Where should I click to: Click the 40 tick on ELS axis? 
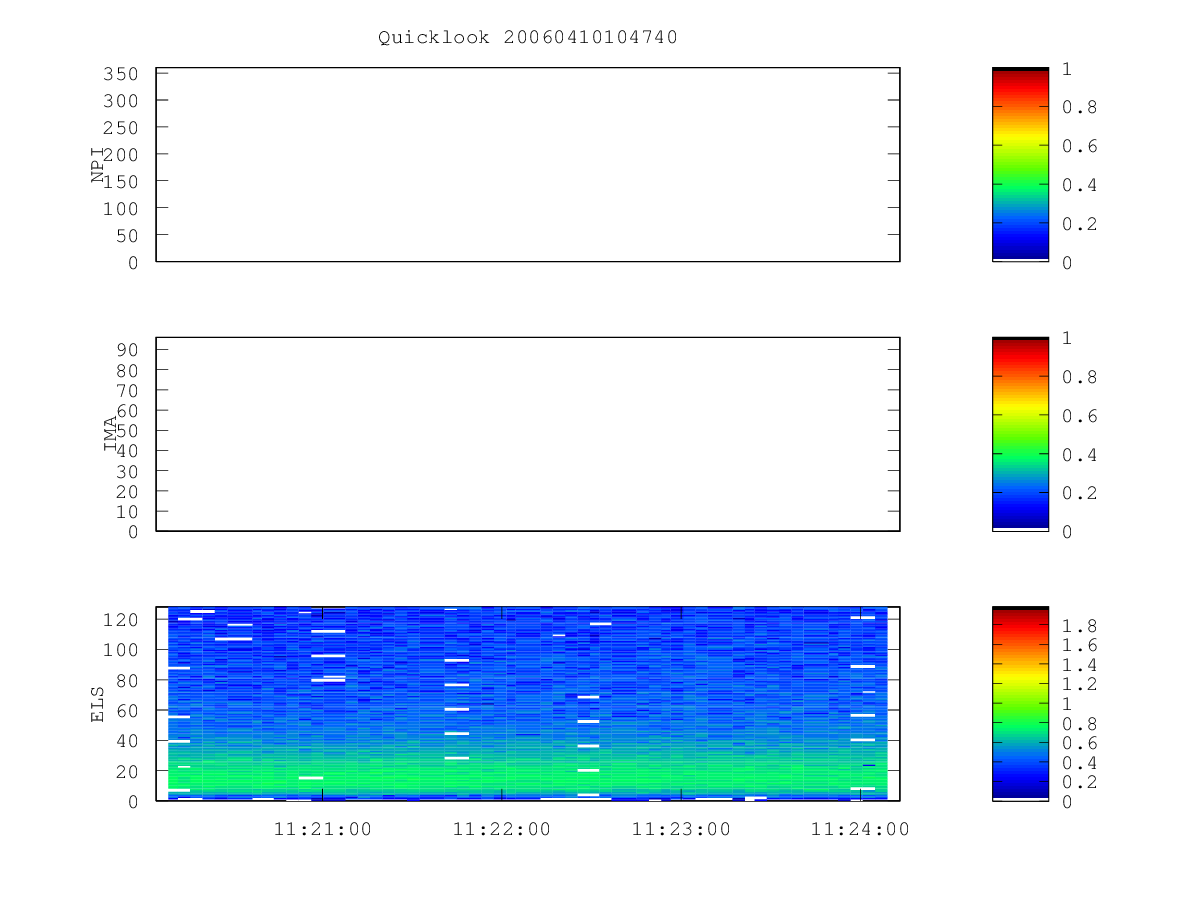click(126, 741)
